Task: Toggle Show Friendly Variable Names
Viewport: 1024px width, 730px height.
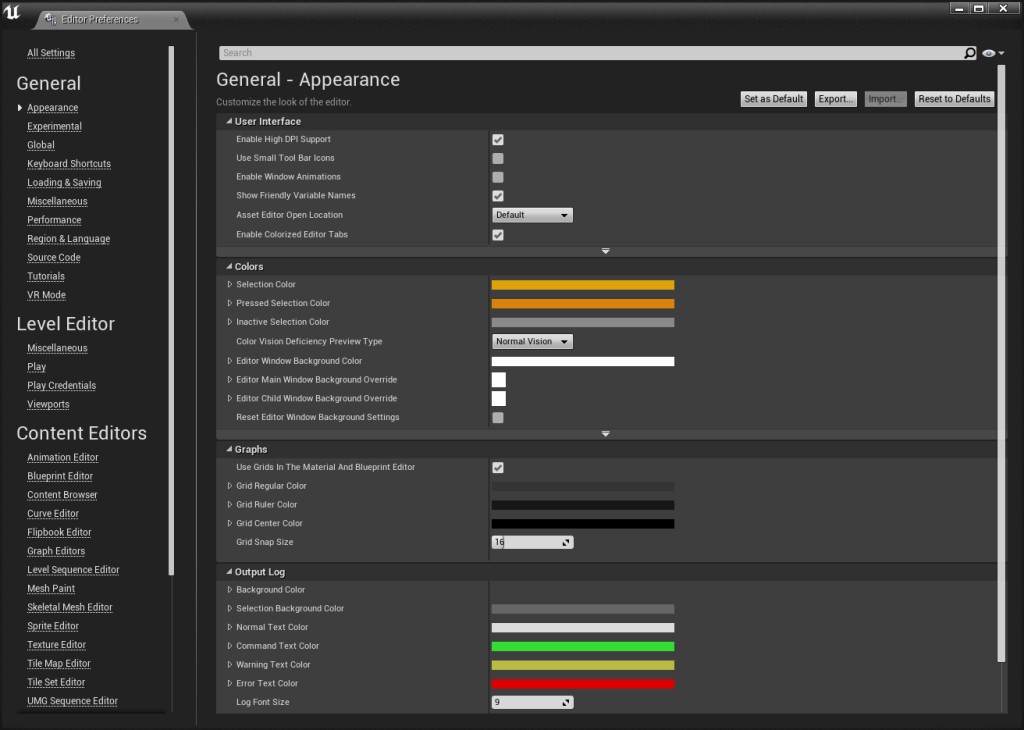Action: (x=498, y=196)
